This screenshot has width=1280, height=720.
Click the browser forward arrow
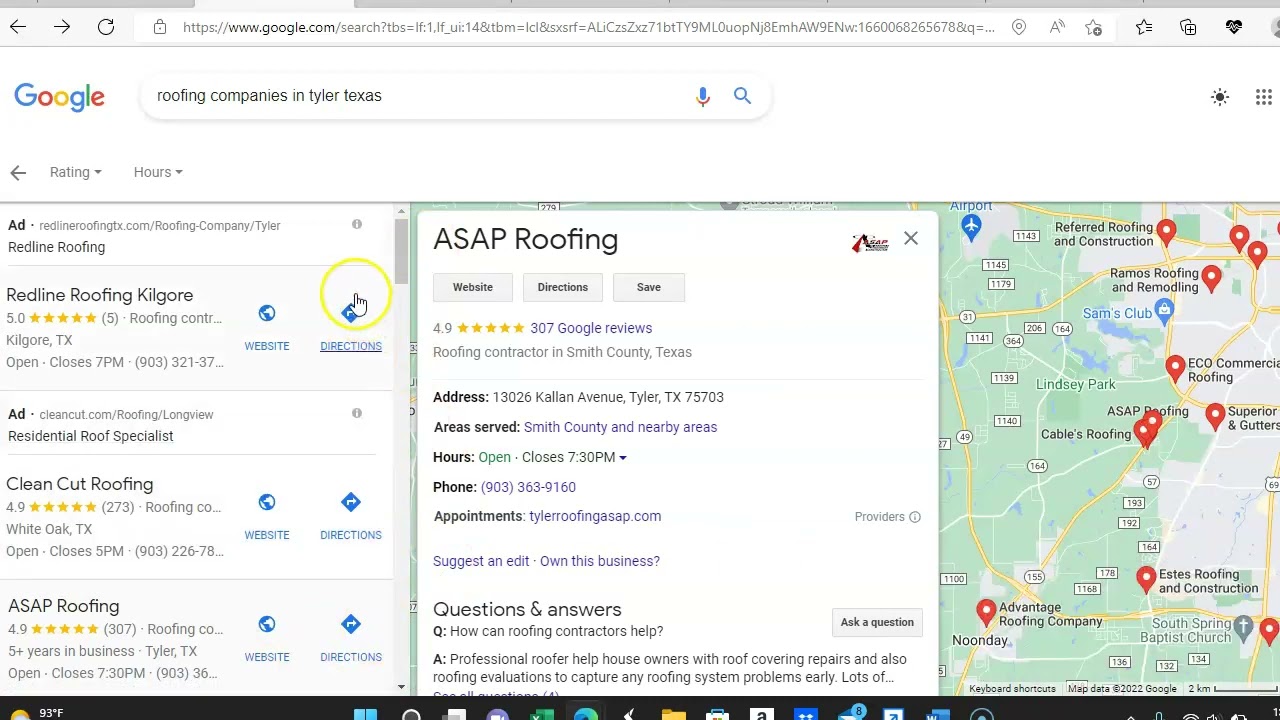[x=62, y=27]
